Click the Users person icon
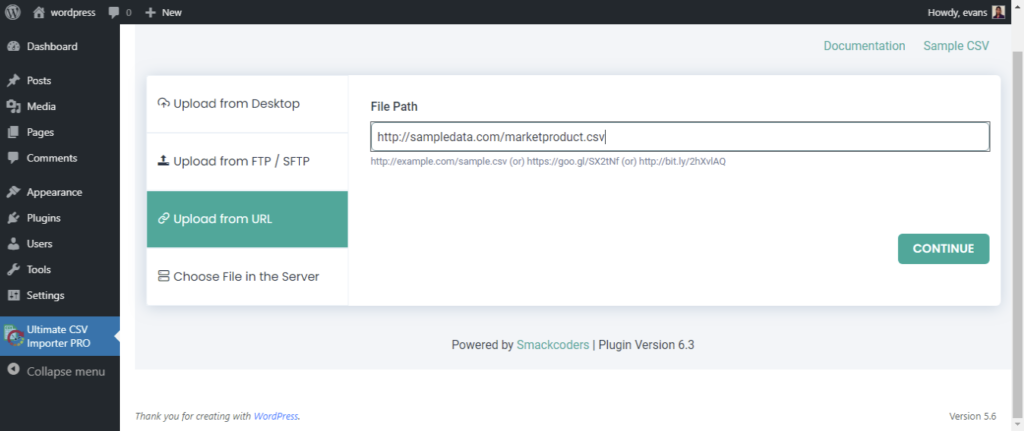Screen dimensions: 1024x431 tap(13, 244)
